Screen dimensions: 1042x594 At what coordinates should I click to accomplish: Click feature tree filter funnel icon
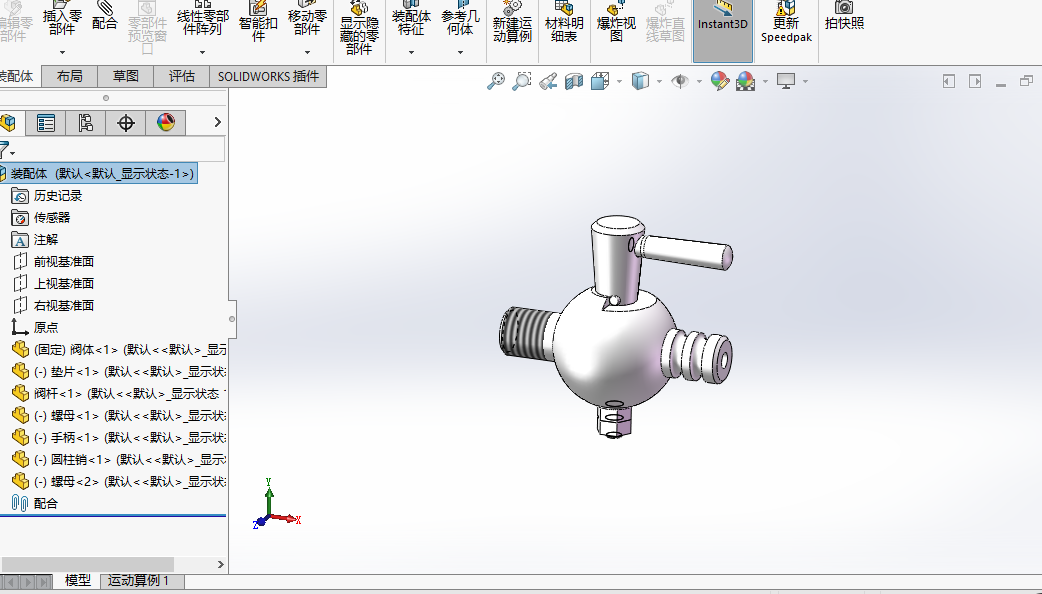(x=7, y=149)
